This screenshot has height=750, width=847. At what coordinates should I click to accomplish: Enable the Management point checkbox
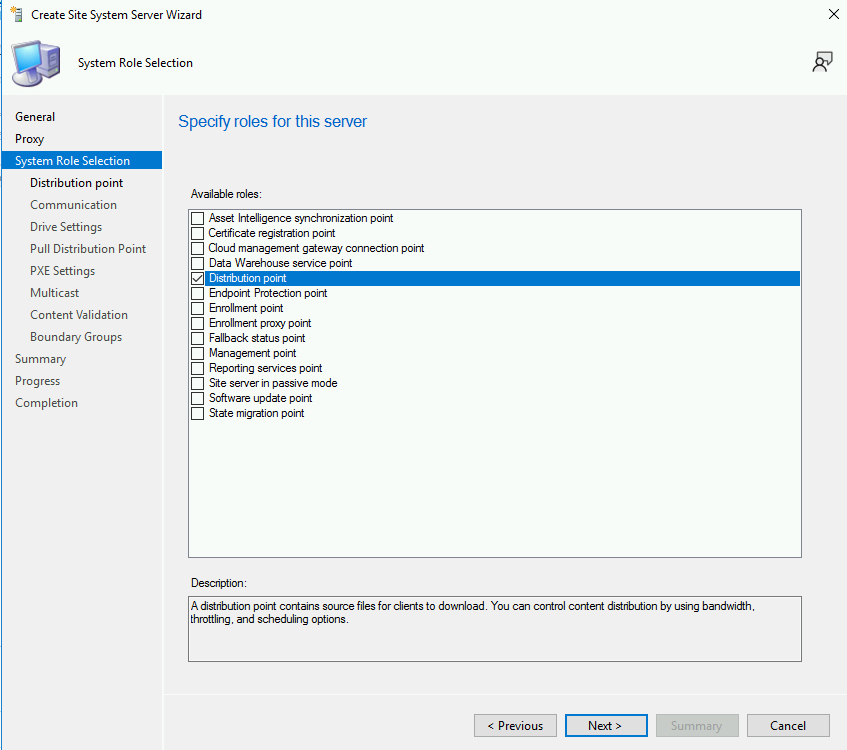click(x=197, y=353)
